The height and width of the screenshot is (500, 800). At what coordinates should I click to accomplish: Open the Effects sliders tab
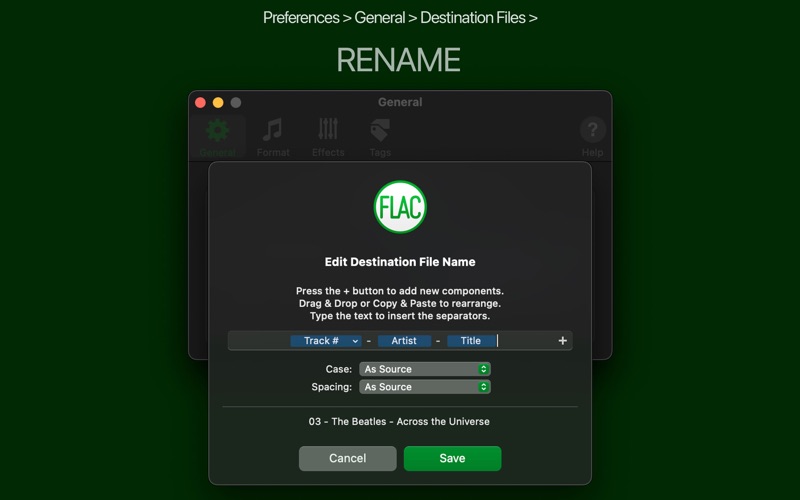click(328, 137)
